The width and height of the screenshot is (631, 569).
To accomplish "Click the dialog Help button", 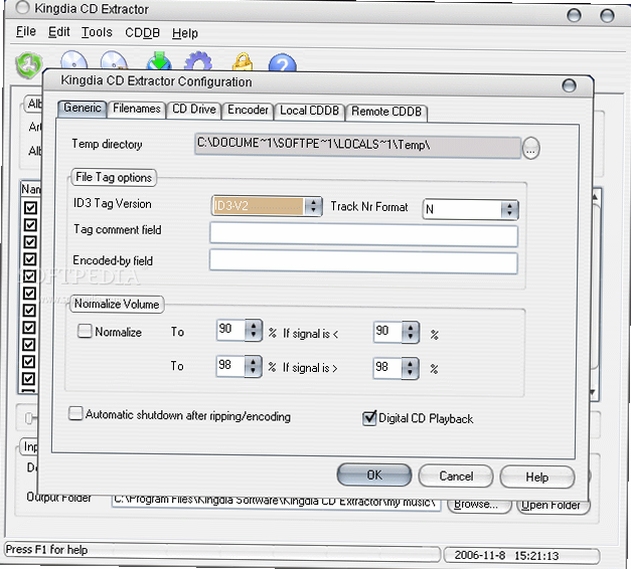I will pos(537,477).
